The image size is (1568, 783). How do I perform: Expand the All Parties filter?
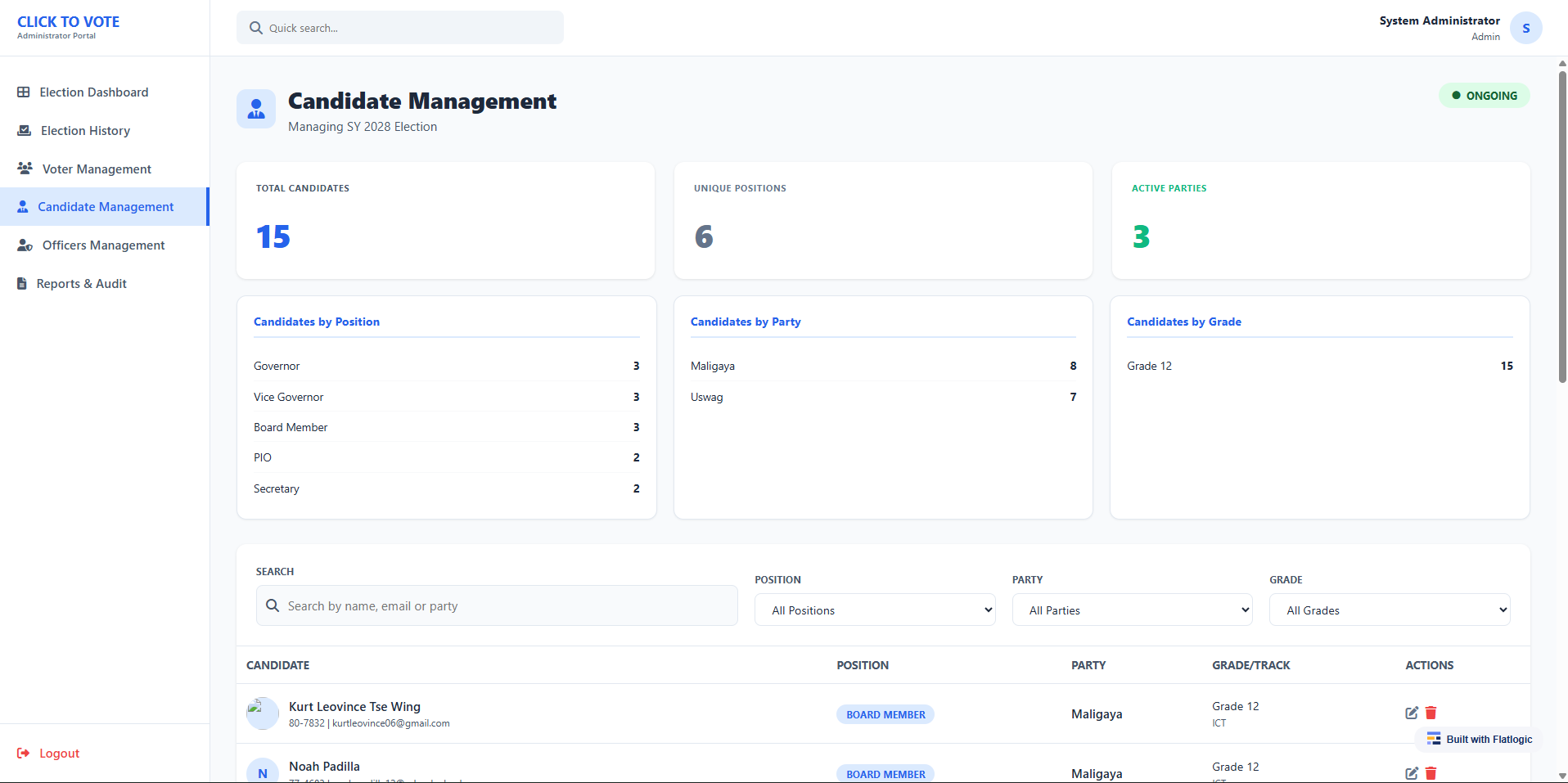[1132, 610]
